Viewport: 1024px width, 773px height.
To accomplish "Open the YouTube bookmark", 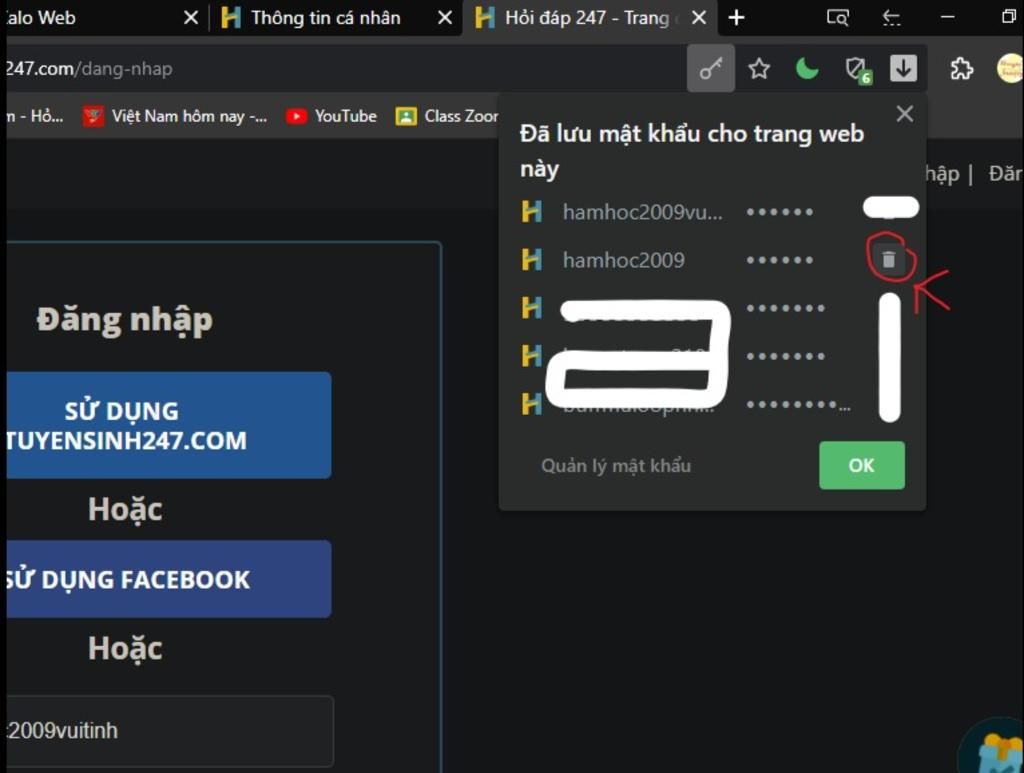I will point(332,116).
